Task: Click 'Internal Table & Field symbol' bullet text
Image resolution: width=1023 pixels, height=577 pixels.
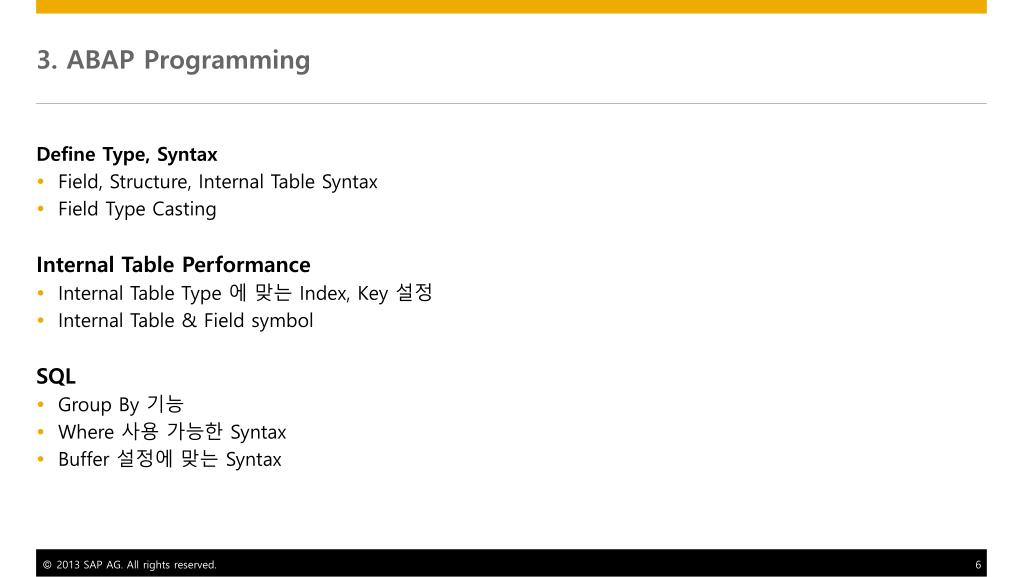Action: tap(186, 321)
